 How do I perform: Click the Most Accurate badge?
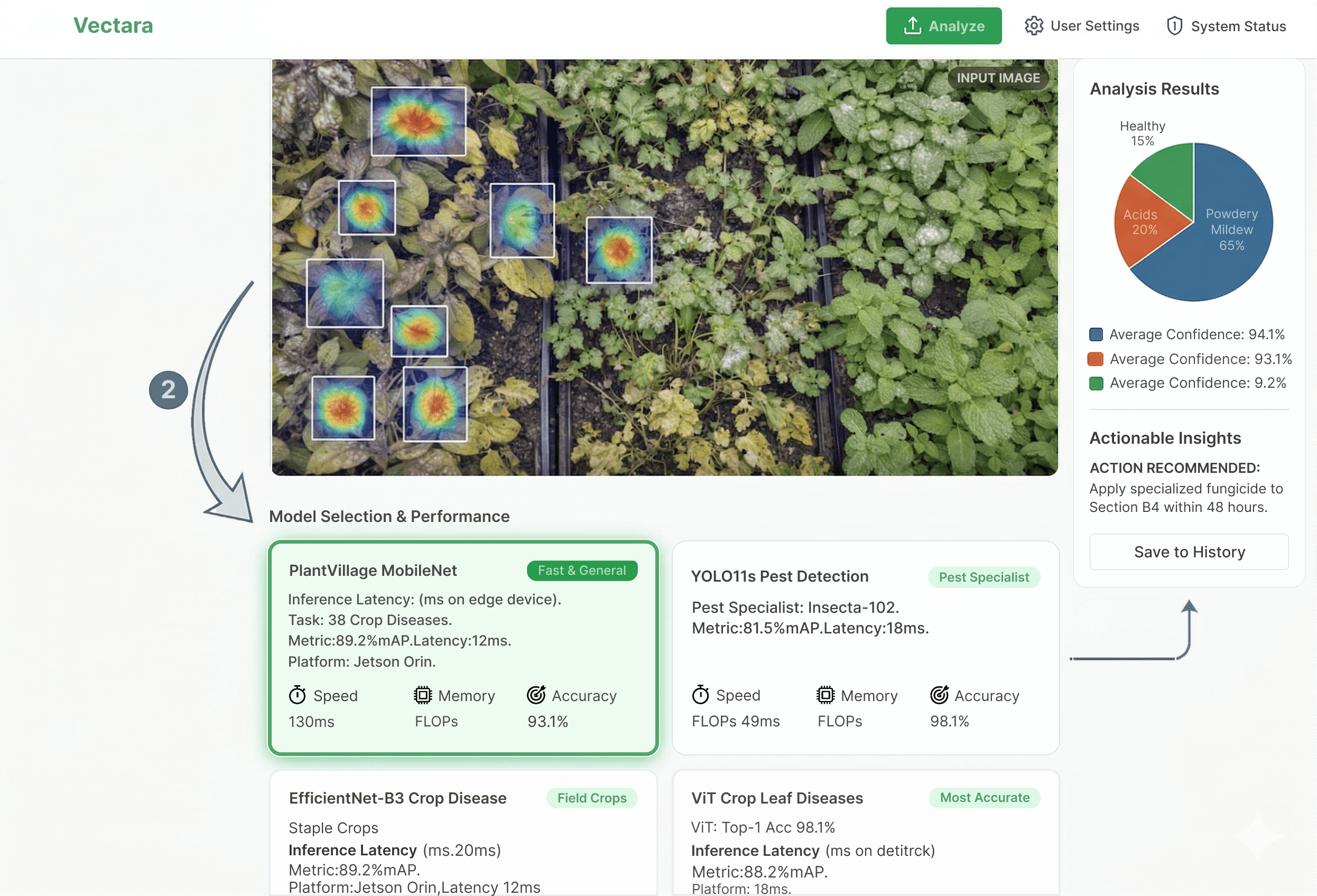coord(985,797)
